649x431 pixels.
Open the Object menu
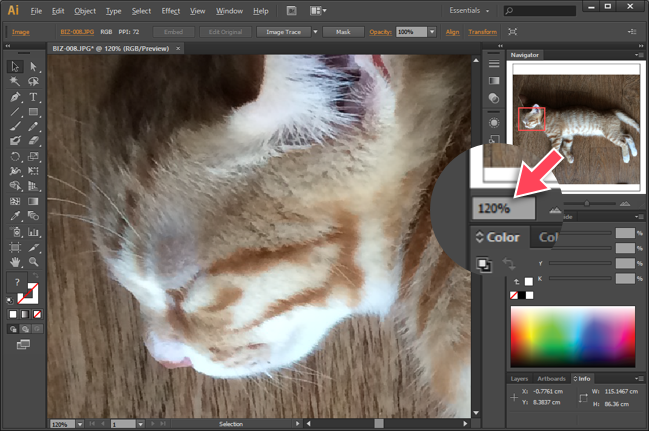[x=85, y=11]
